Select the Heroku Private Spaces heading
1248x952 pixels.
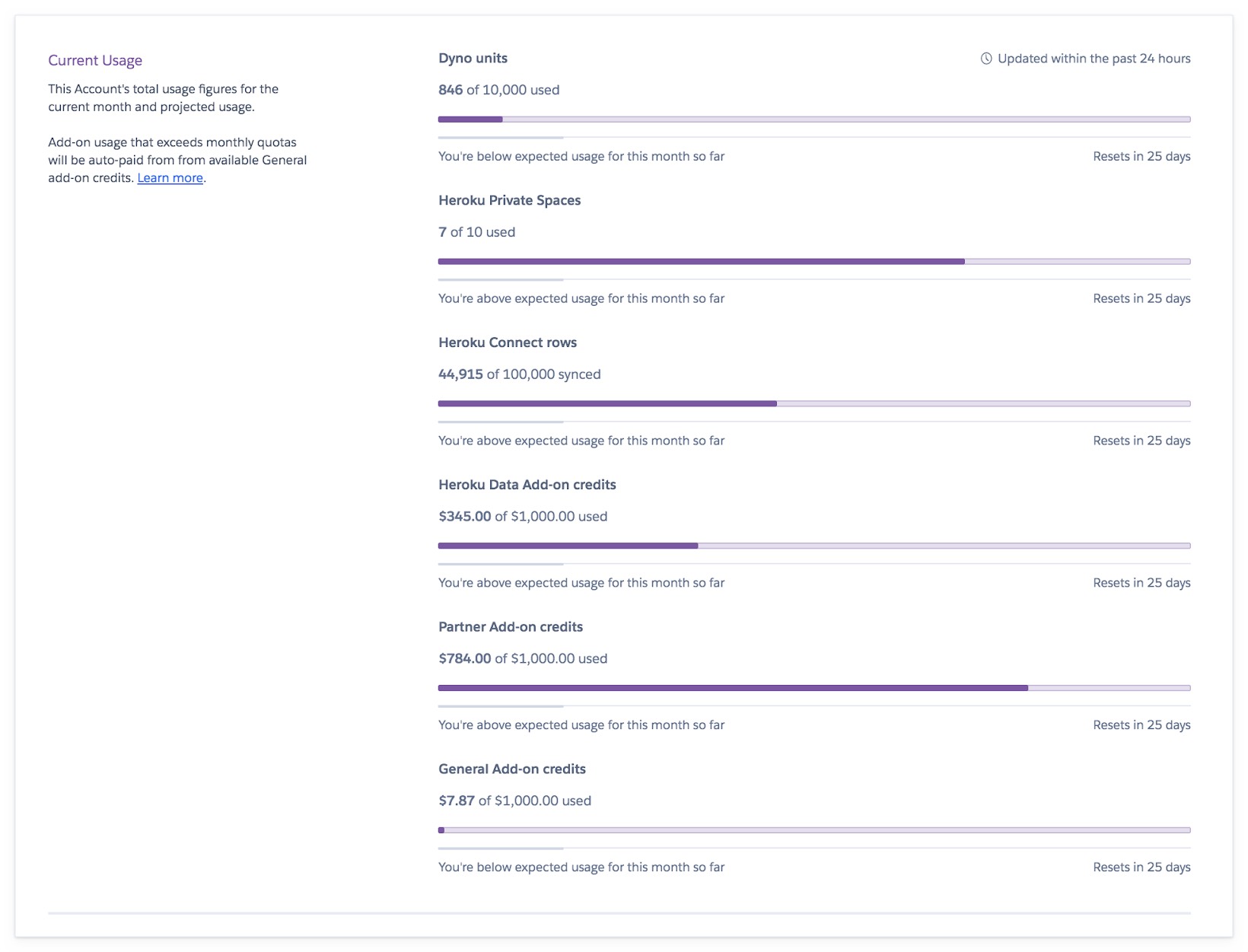509,199
